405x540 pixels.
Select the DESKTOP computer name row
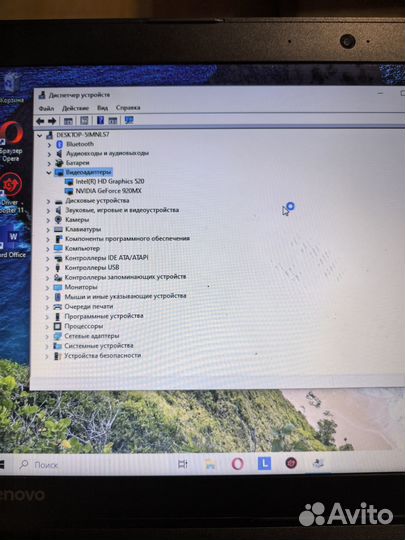click(x=83, y=135)
